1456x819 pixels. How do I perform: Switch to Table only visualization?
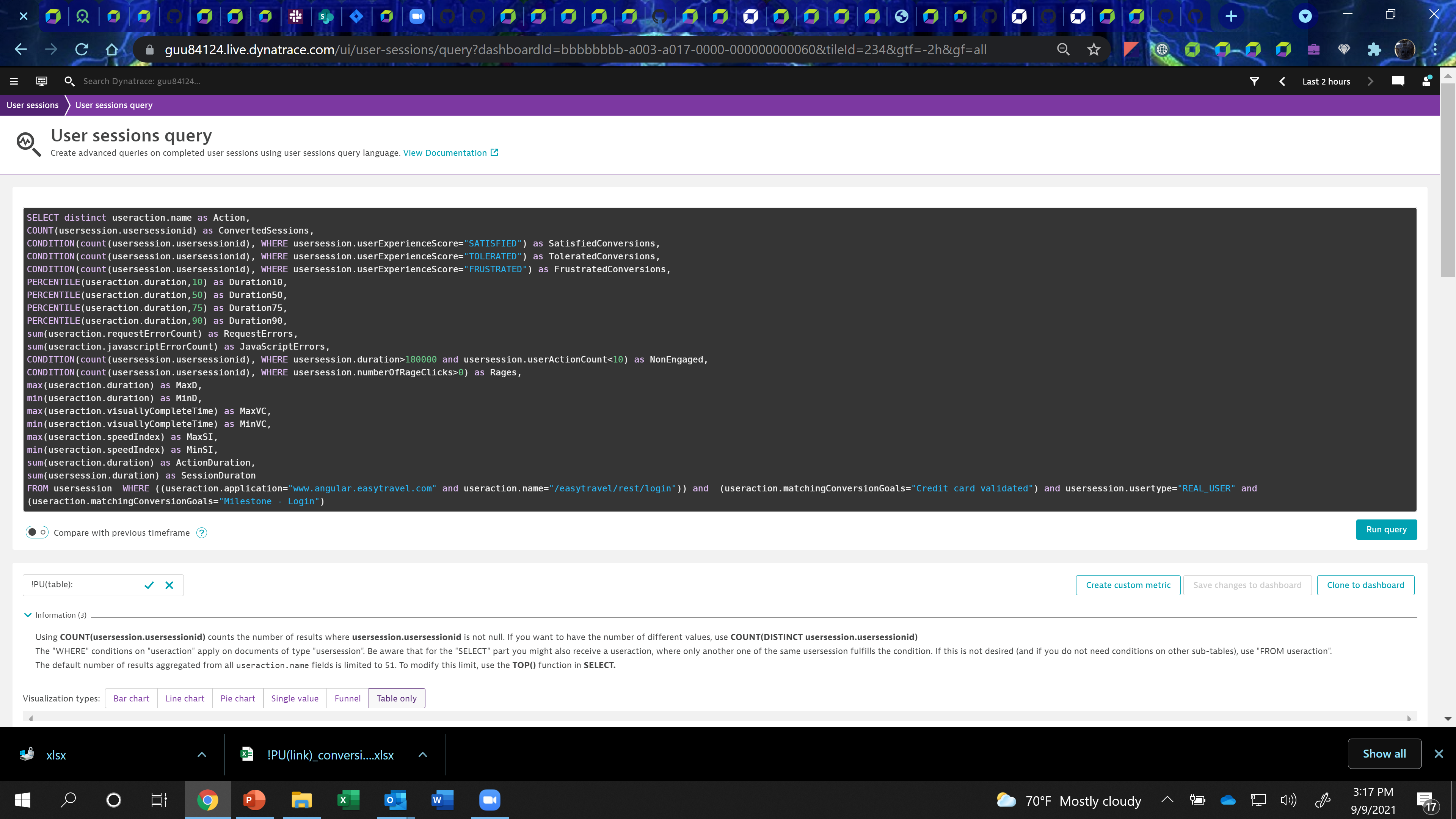397,698
